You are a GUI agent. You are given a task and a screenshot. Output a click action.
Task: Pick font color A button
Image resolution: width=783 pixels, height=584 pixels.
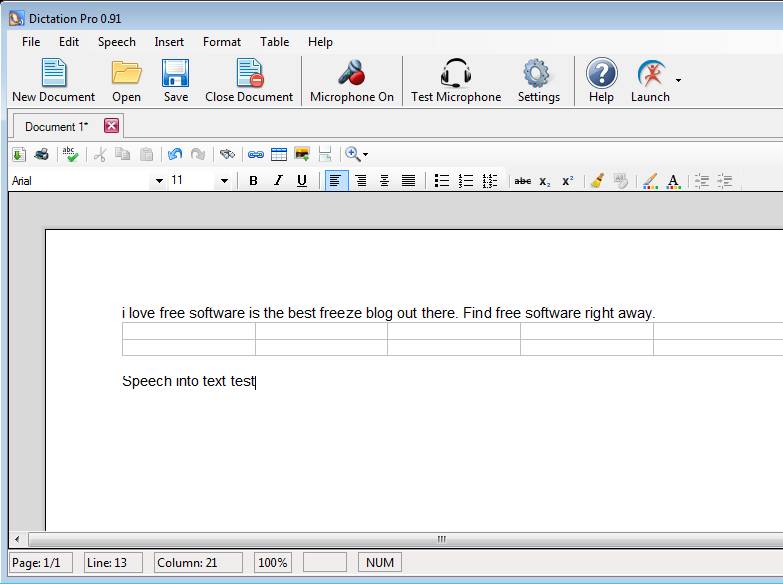(673, 181)
